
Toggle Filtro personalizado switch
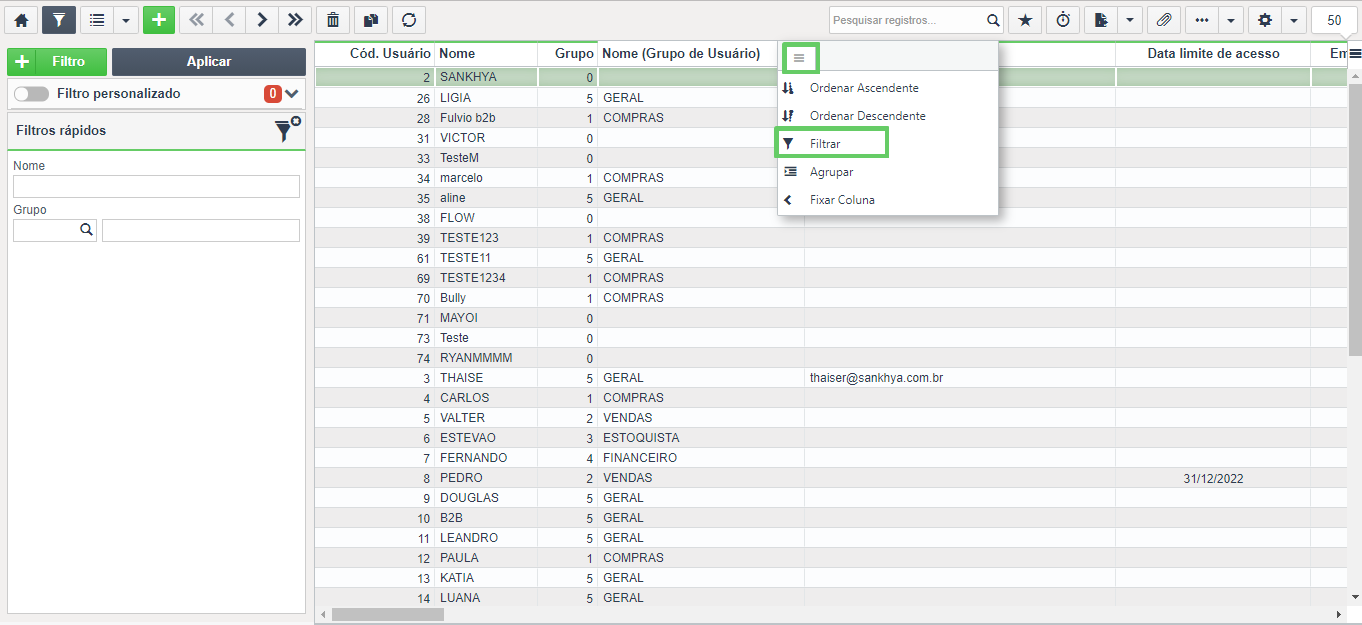coord(31,94)
